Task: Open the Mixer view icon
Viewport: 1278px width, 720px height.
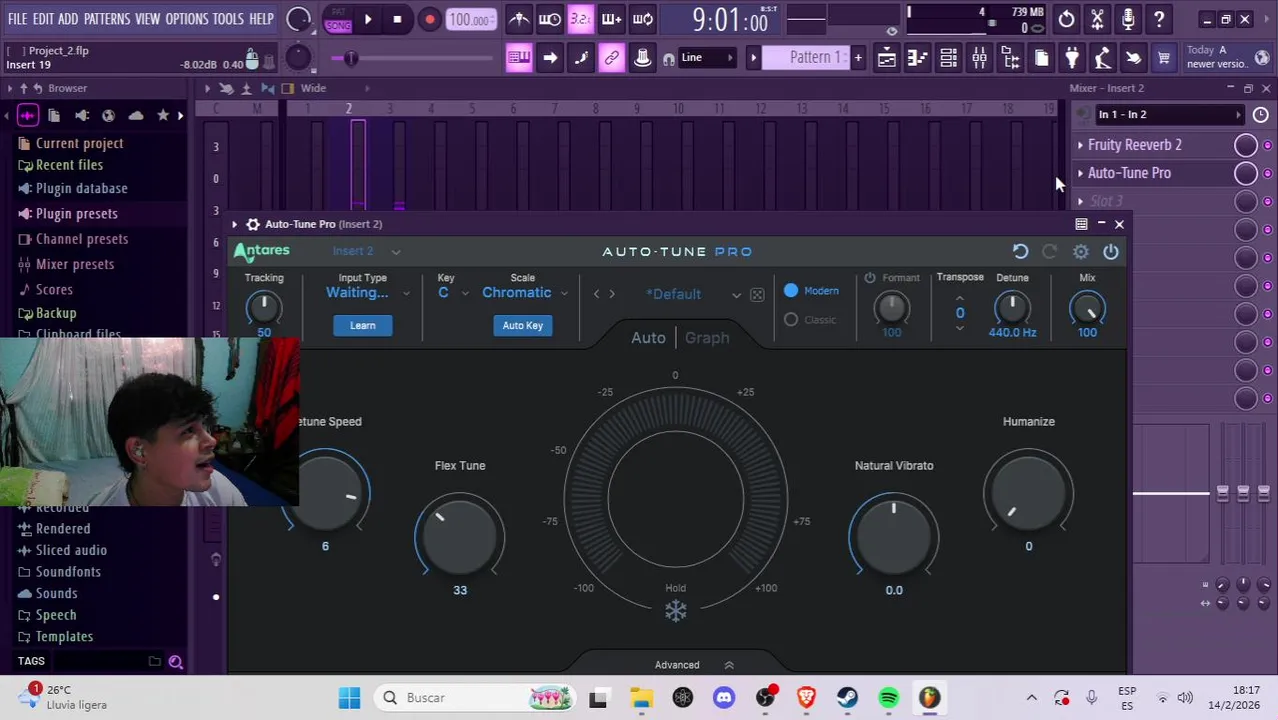Action: coord(979,58)
